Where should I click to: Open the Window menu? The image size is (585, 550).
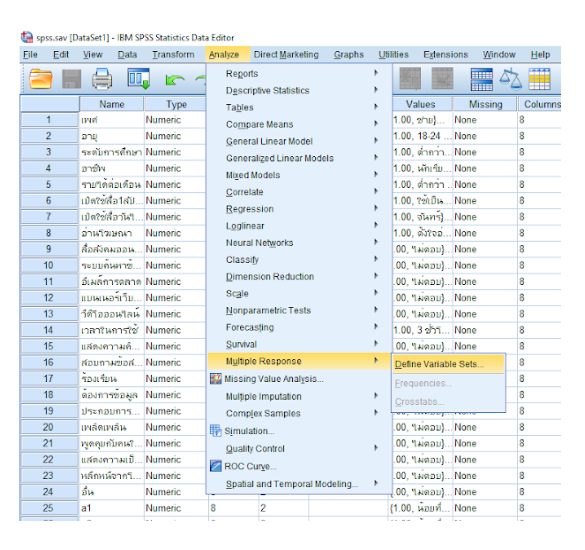[499, 54]
